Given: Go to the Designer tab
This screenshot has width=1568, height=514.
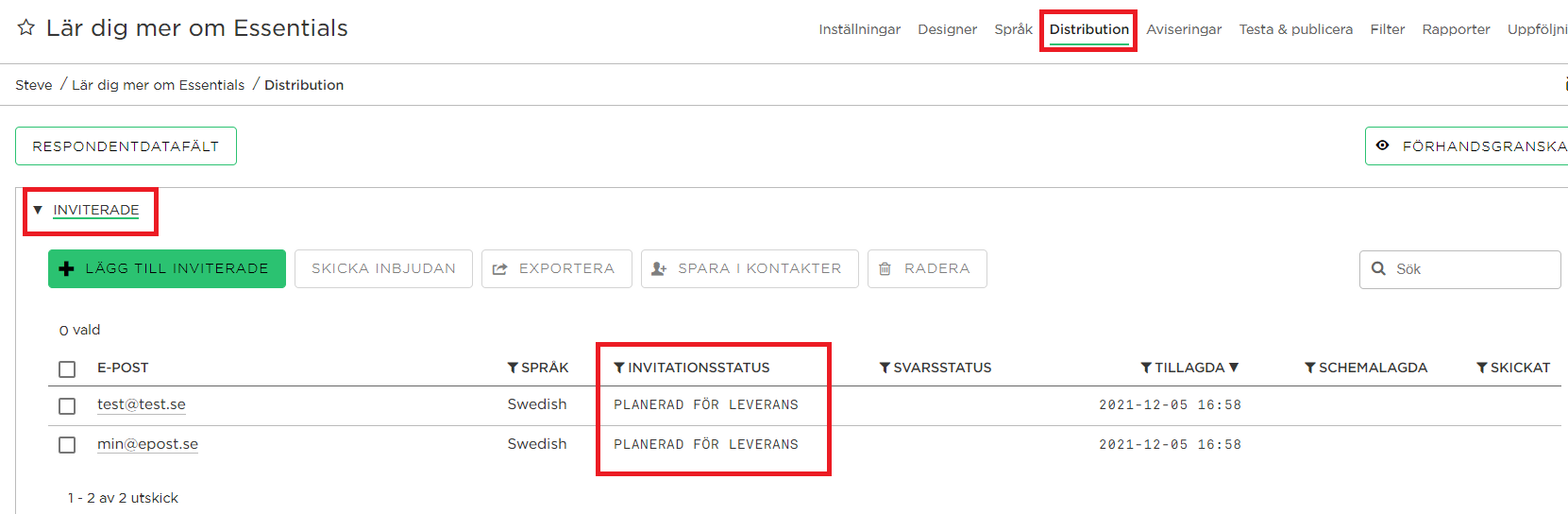Looking at the screenshot, I should 947,29.
